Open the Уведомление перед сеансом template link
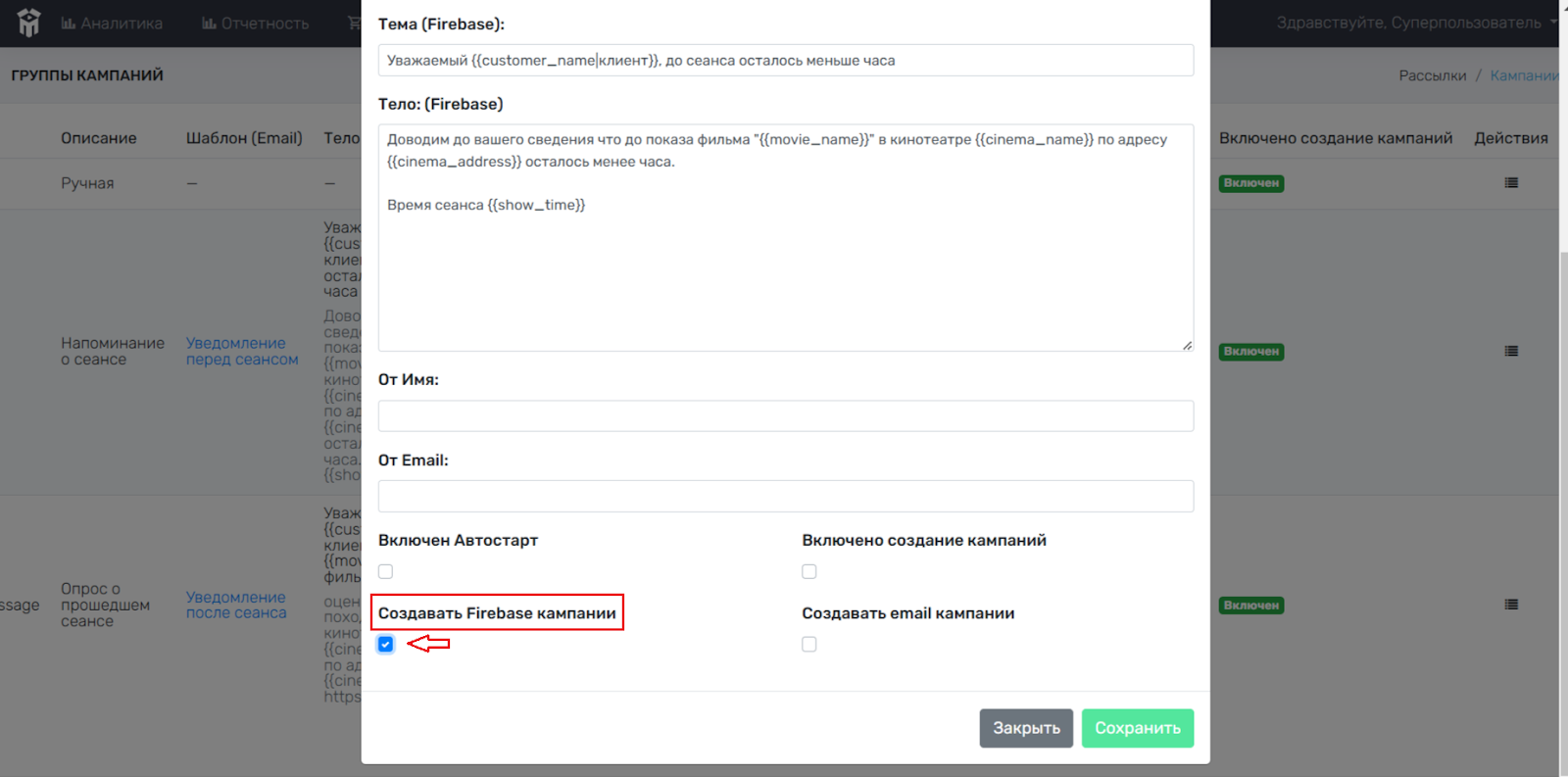 click(242, 351)
